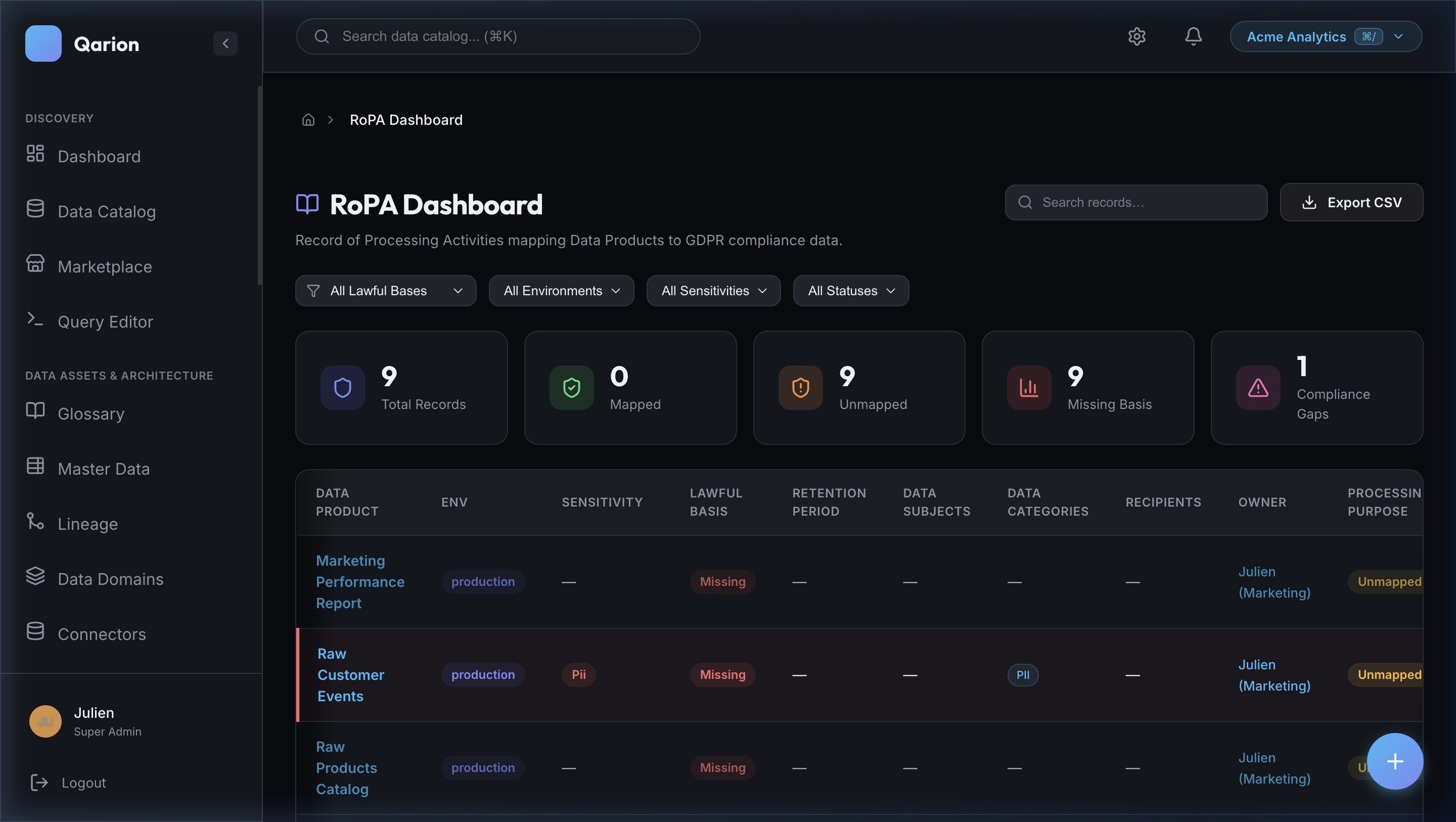Open the All Lawful Bases filter

tap(385, 291)
